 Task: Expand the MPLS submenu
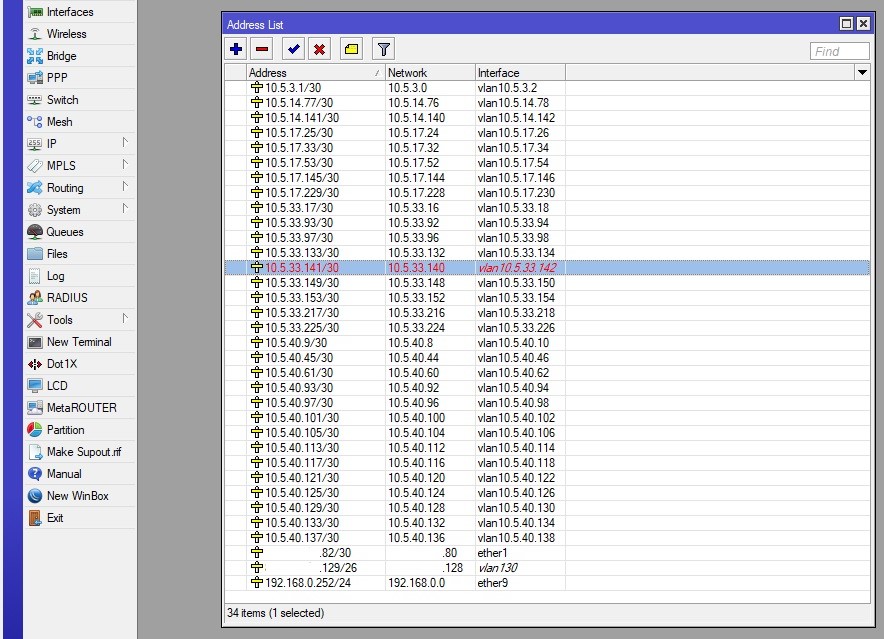point(79,166)
